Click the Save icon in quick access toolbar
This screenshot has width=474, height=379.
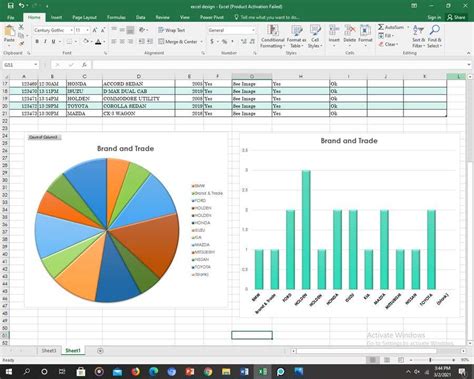(x=10, y=5)
